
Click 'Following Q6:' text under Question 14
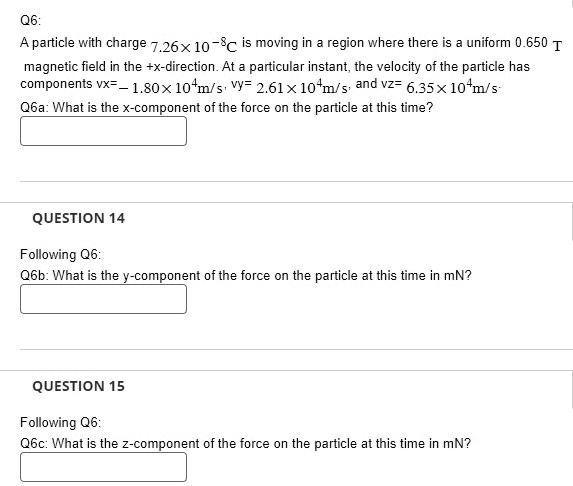click(x=60, y=254)
